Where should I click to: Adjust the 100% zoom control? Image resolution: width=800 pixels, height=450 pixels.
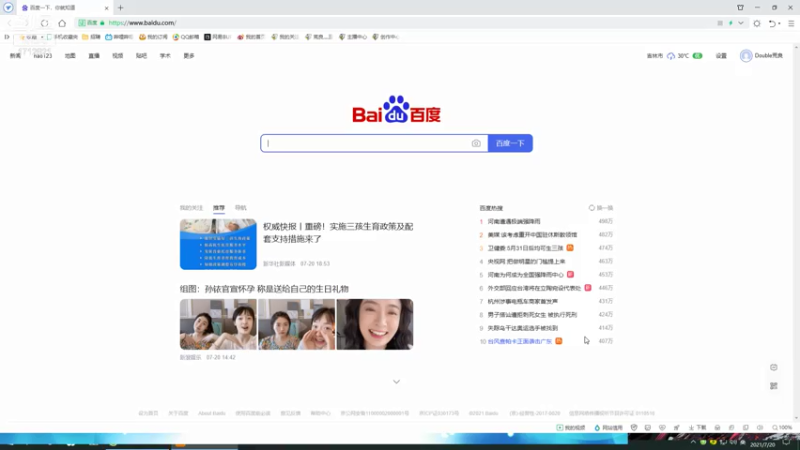pyautogui.click(x=782, y=428)
